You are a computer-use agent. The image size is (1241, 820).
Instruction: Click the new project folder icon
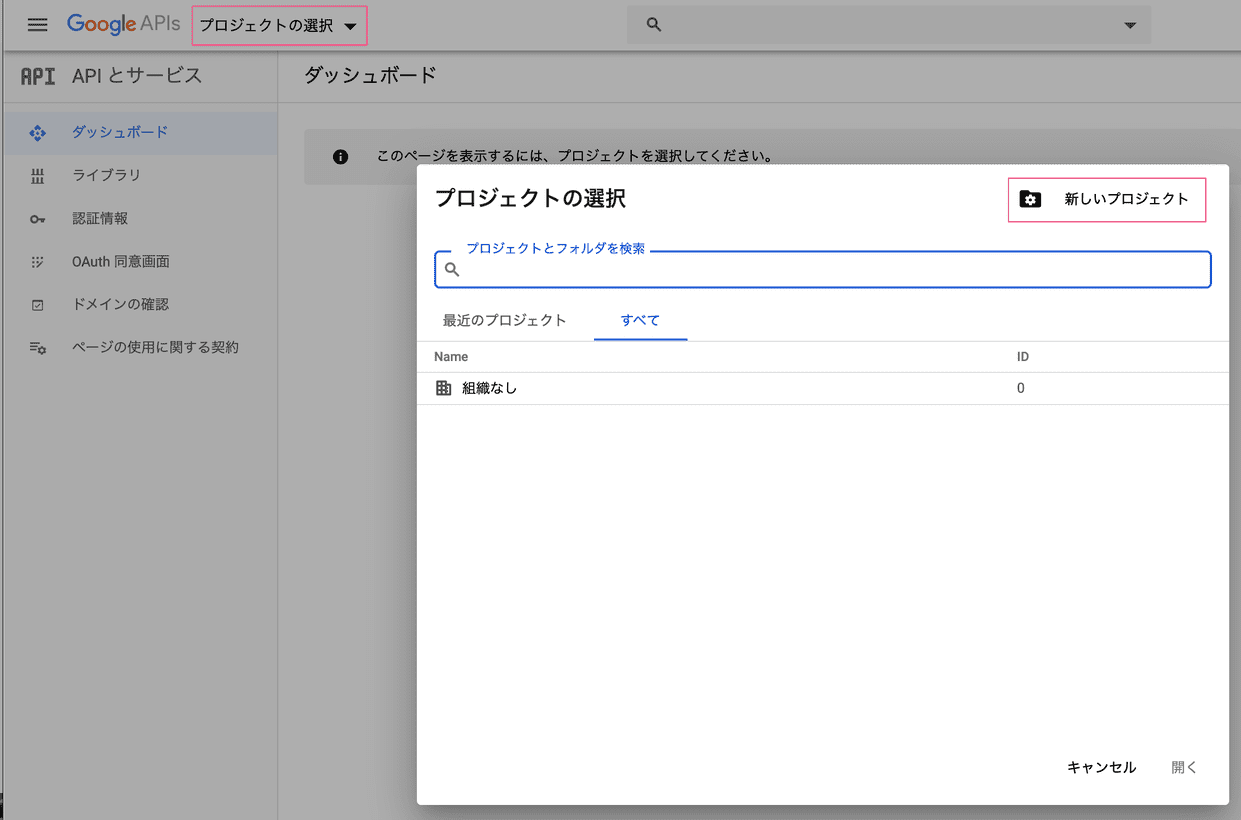(1031, 199)
